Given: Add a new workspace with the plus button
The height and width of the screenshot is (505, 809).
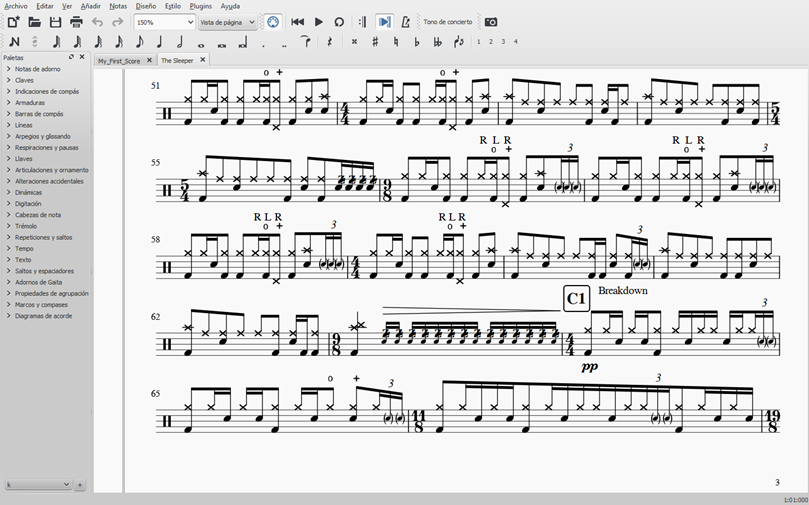Looking at the screenshot, I should coord(80,484).
